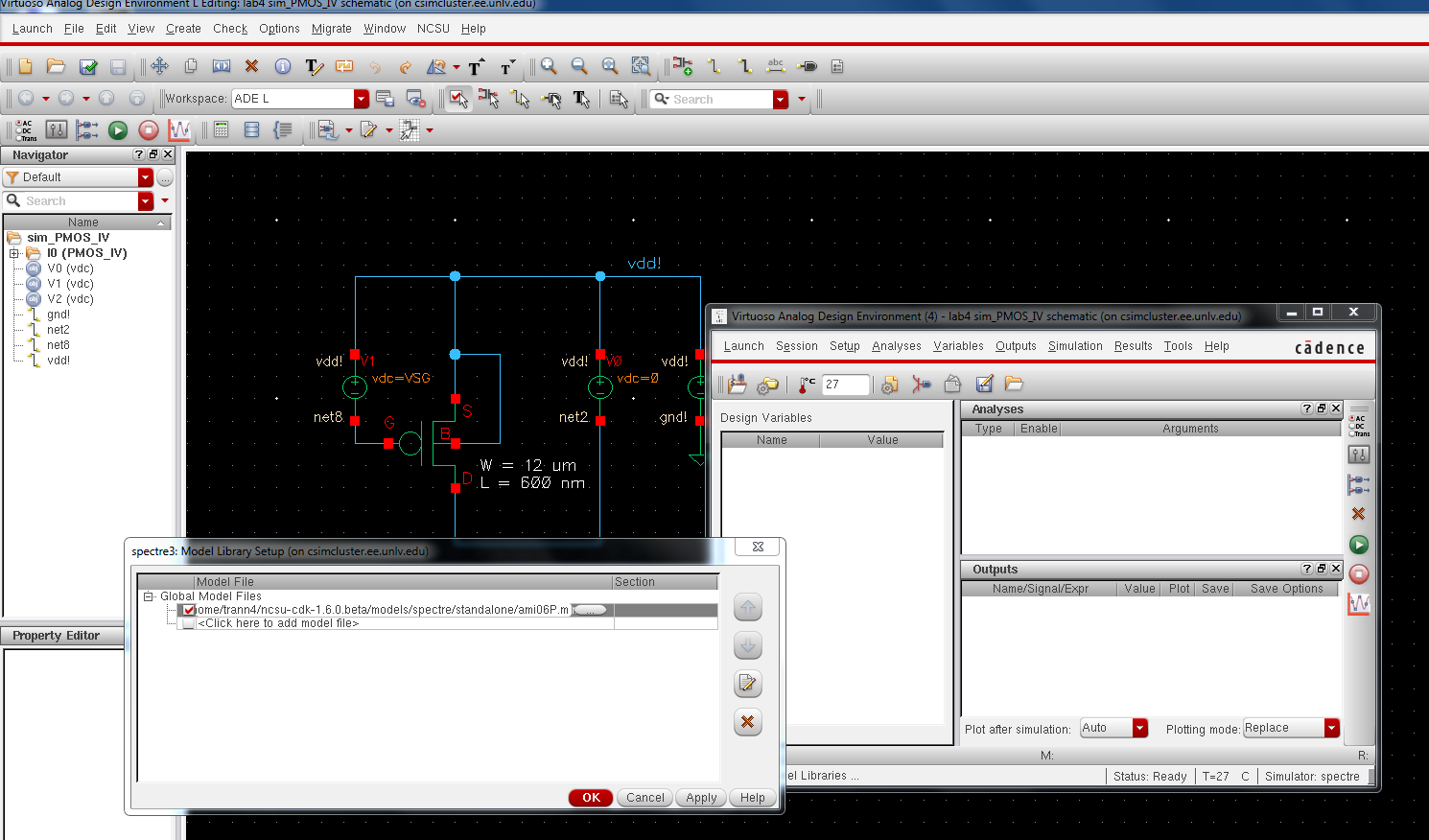Screen dimensions: 1429x840
Task: Click the Create Pin icon
Action: click(x=808, y=66)
